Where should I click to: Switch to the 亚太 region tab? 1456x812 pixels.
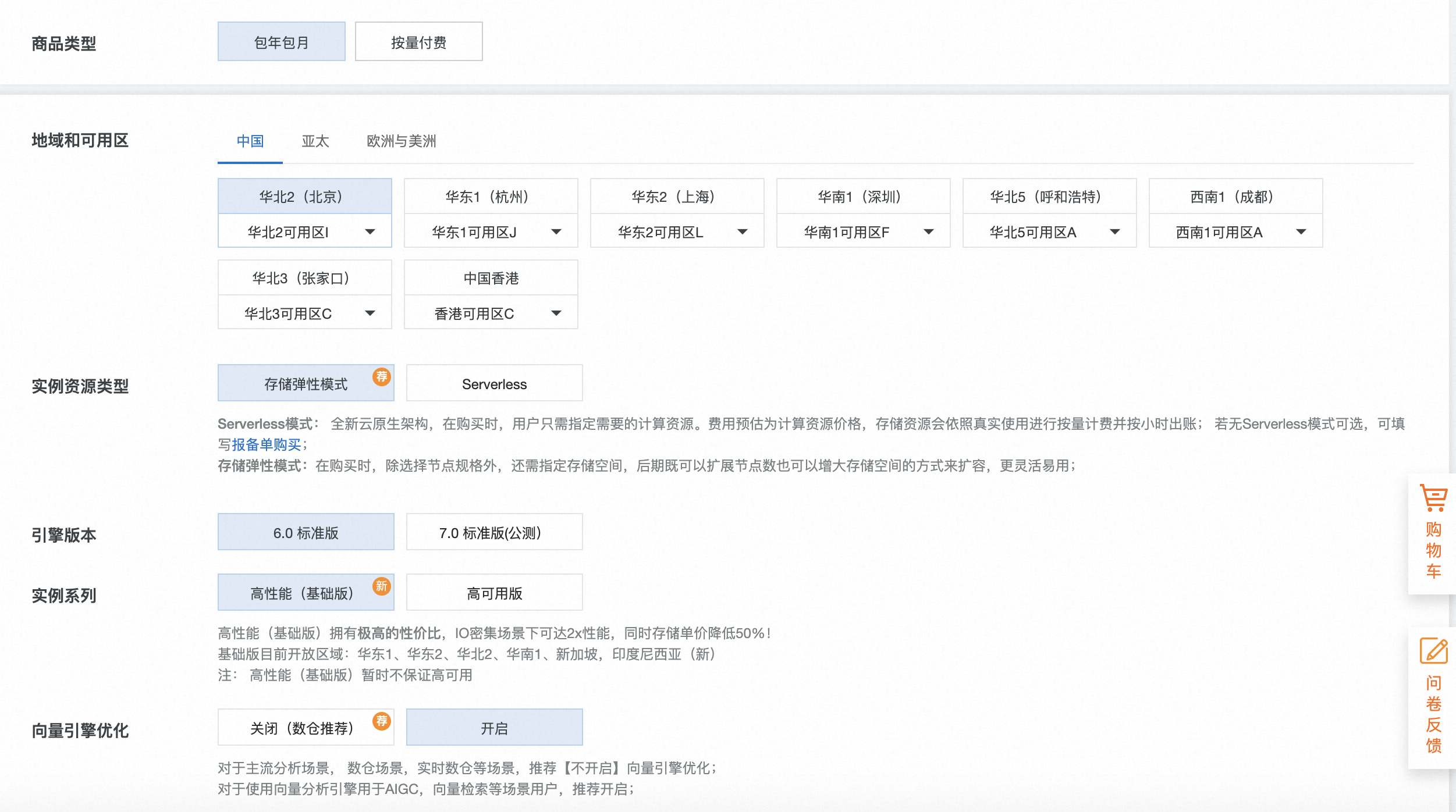pos(315,141)
